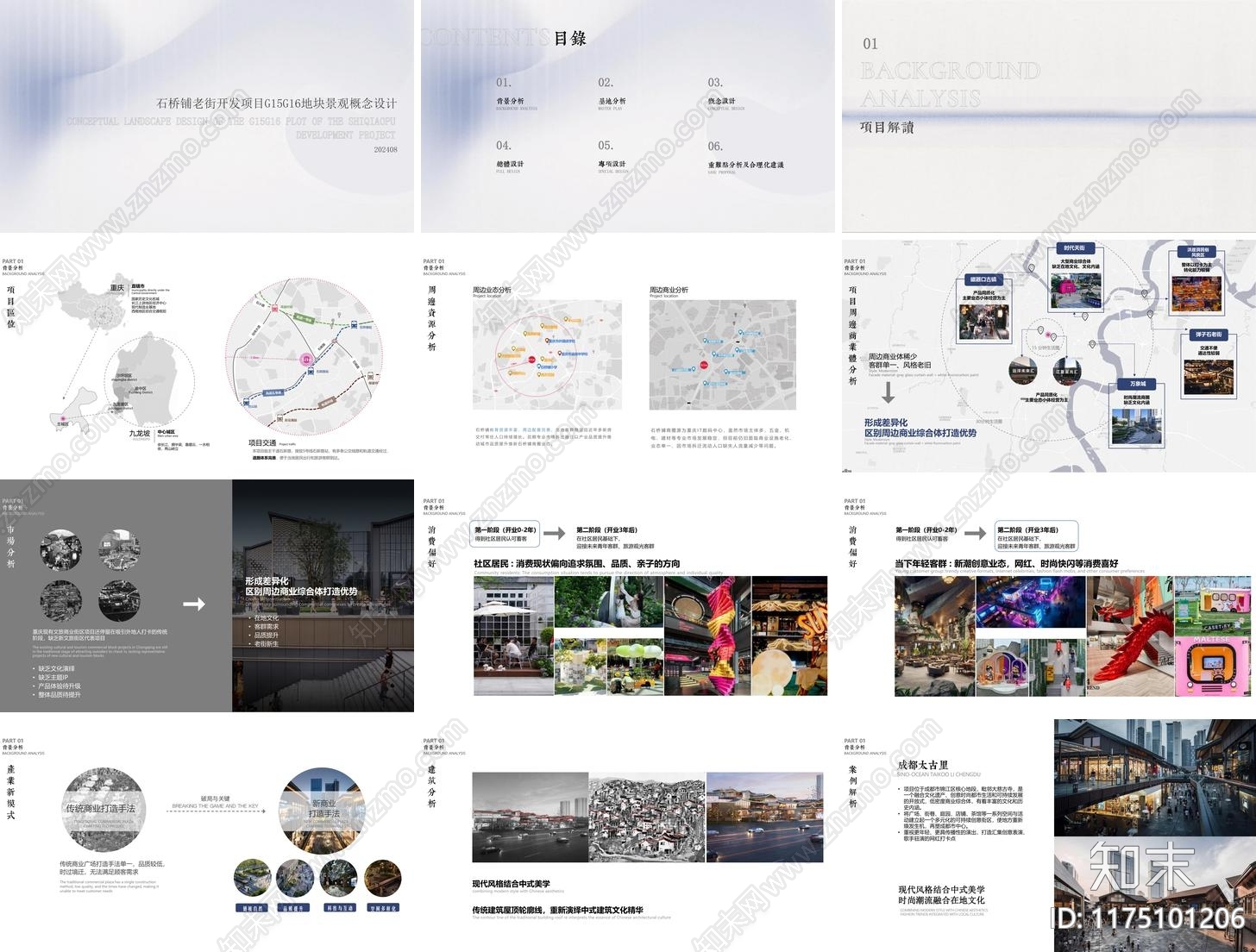
Task: Click contents entry 02. 基地分析
Action: click(612, 93)
